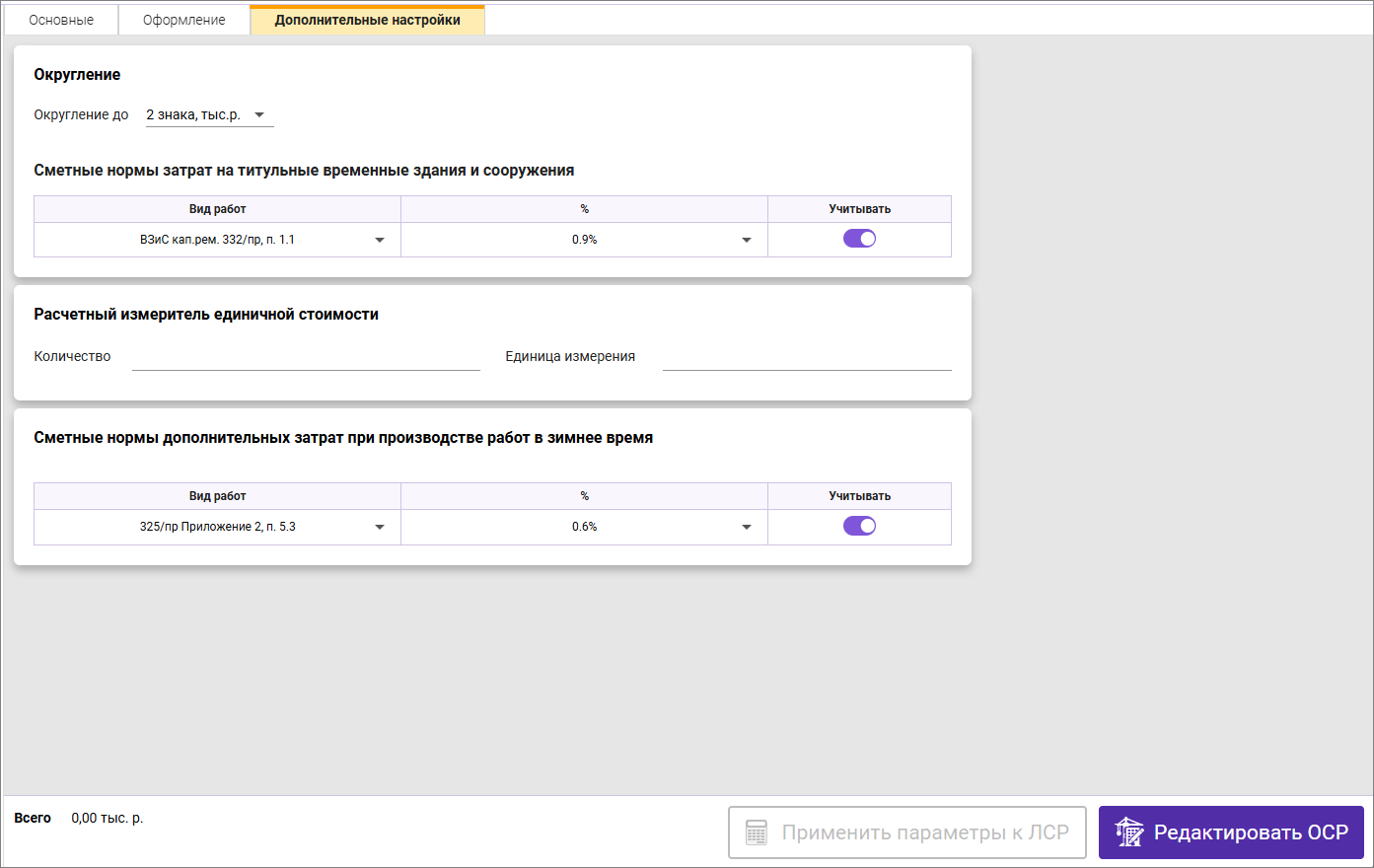Expand the 325/пр Приложение 2 work type dropdown
The image size is (1374, 868).
coord(380,527)
